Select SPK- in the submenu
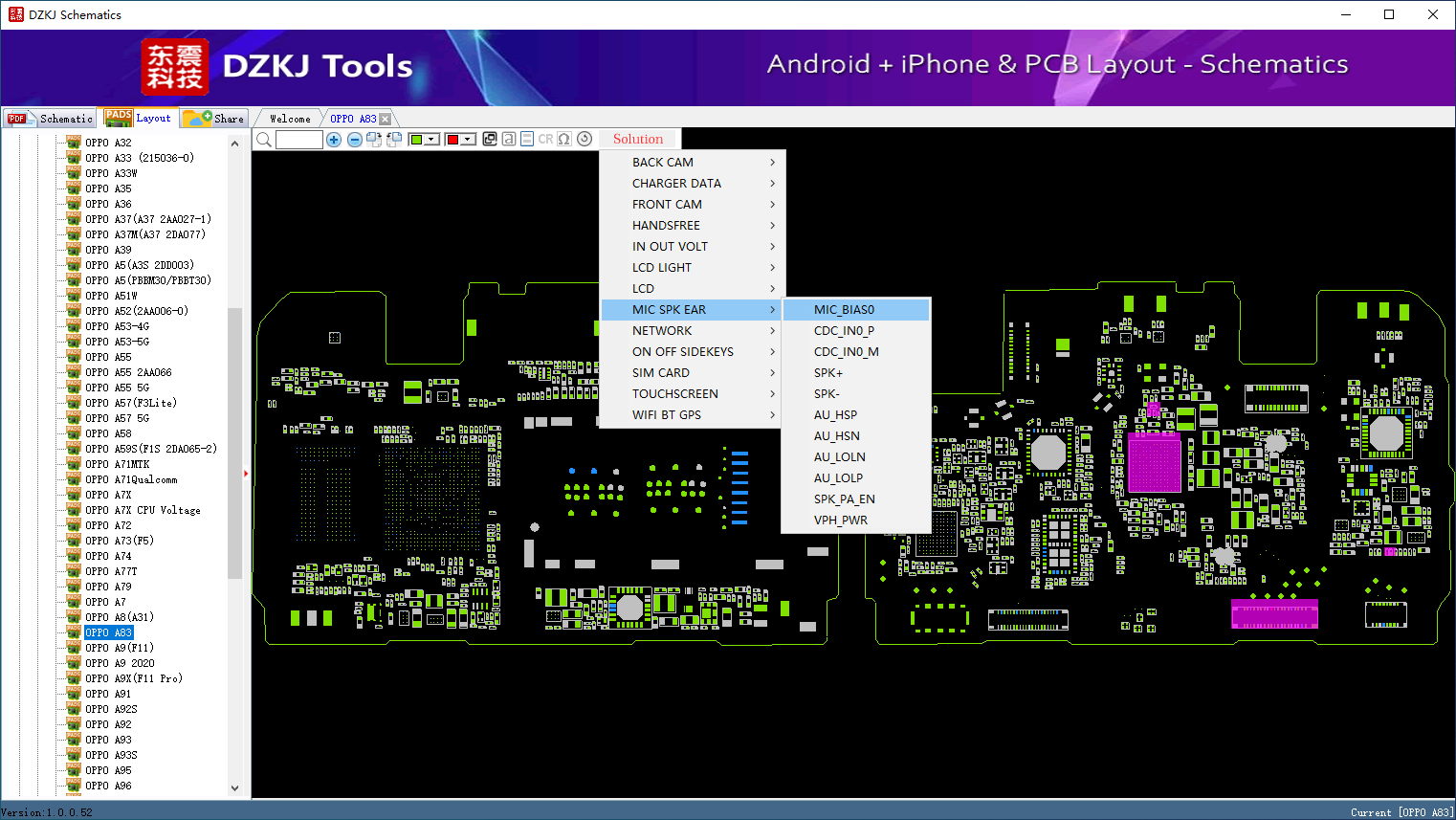 [x=856, y=394]
